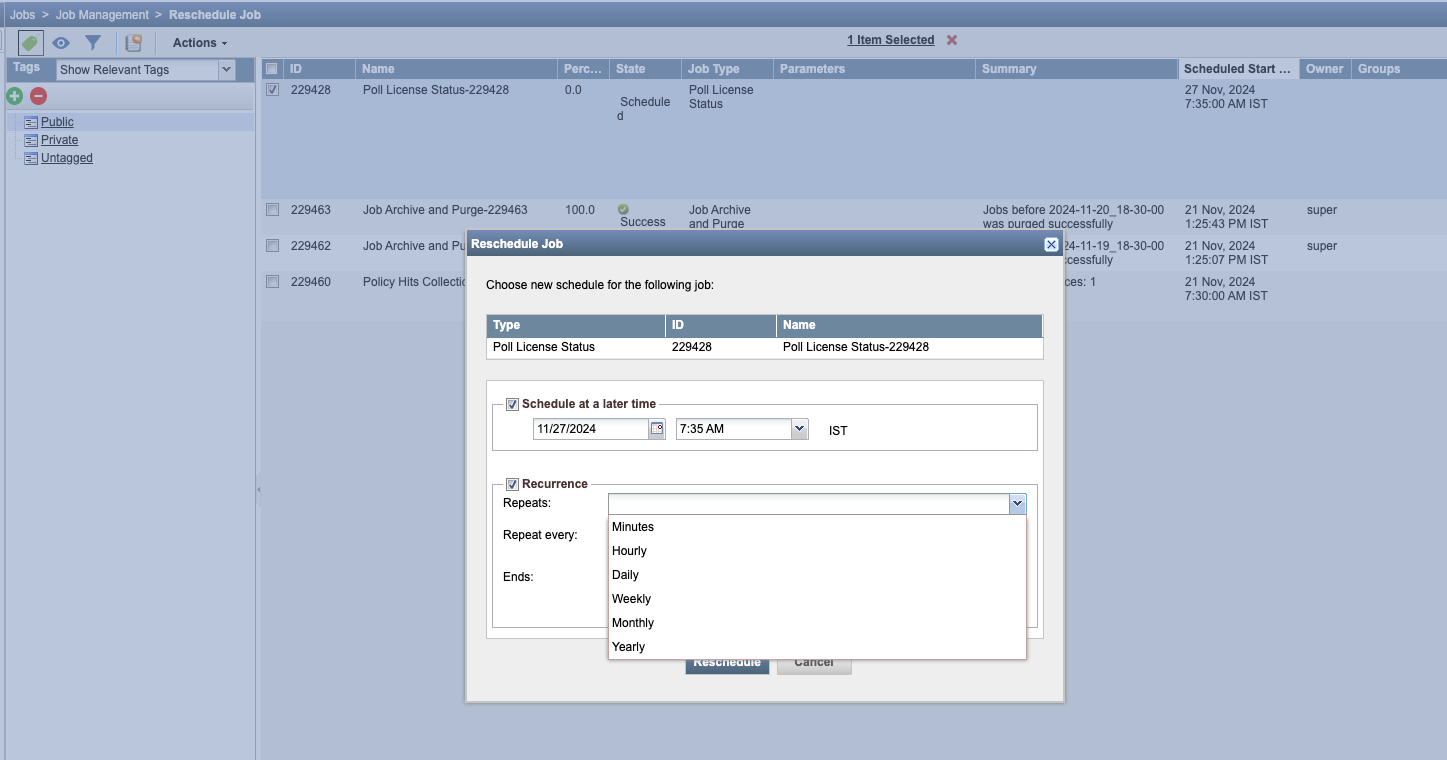Screen dimensions: 1447x760
Task: Sort by the Job Type column header
Action: (727, 69)
